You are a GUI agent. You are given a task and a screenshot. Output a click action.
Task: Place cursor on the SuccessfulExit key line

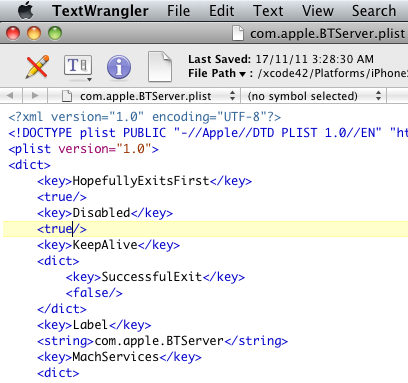click(x=155, y=277)
